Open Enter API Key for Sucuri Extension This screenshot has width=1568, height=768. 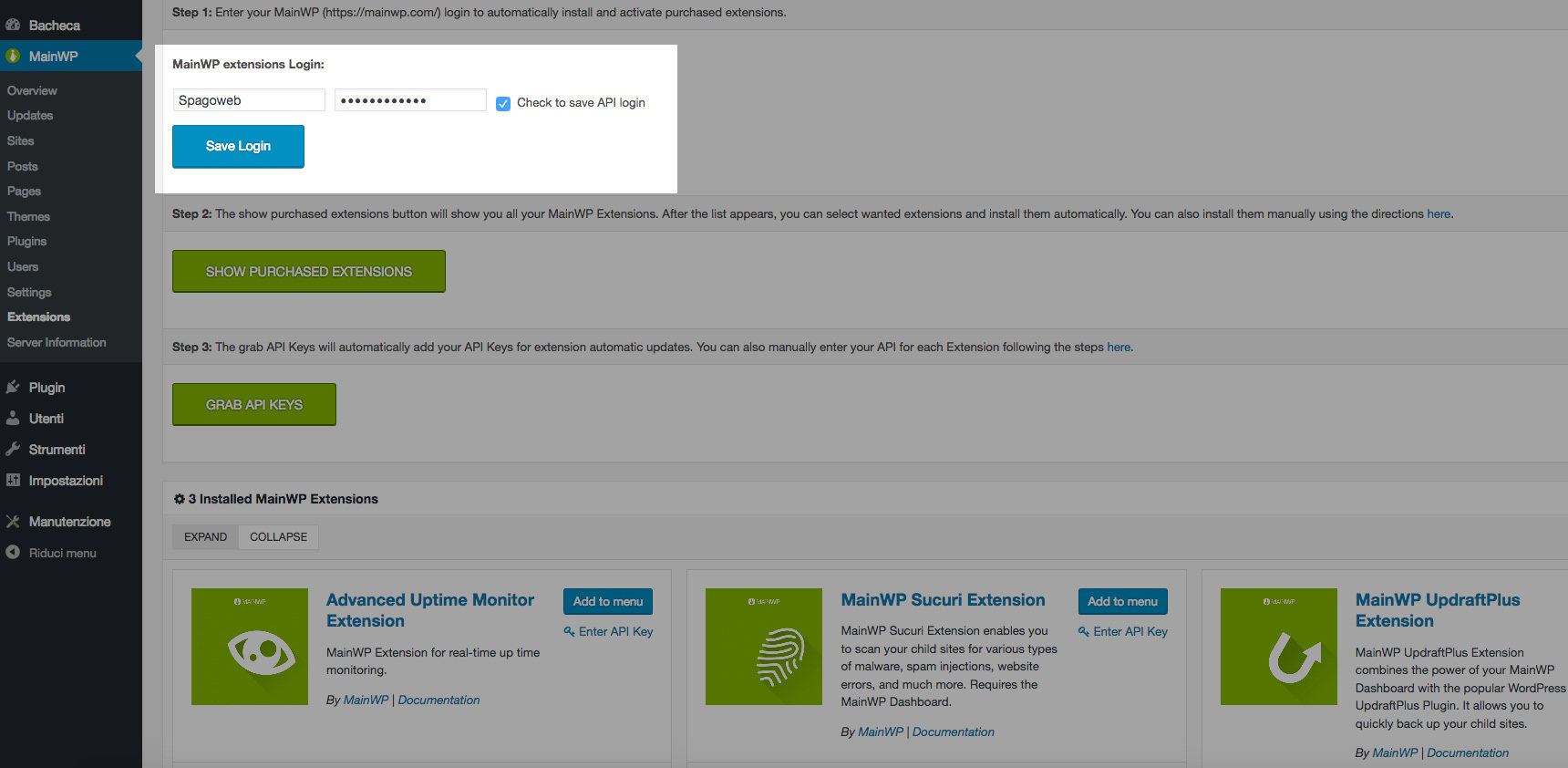pos(1130,631)
